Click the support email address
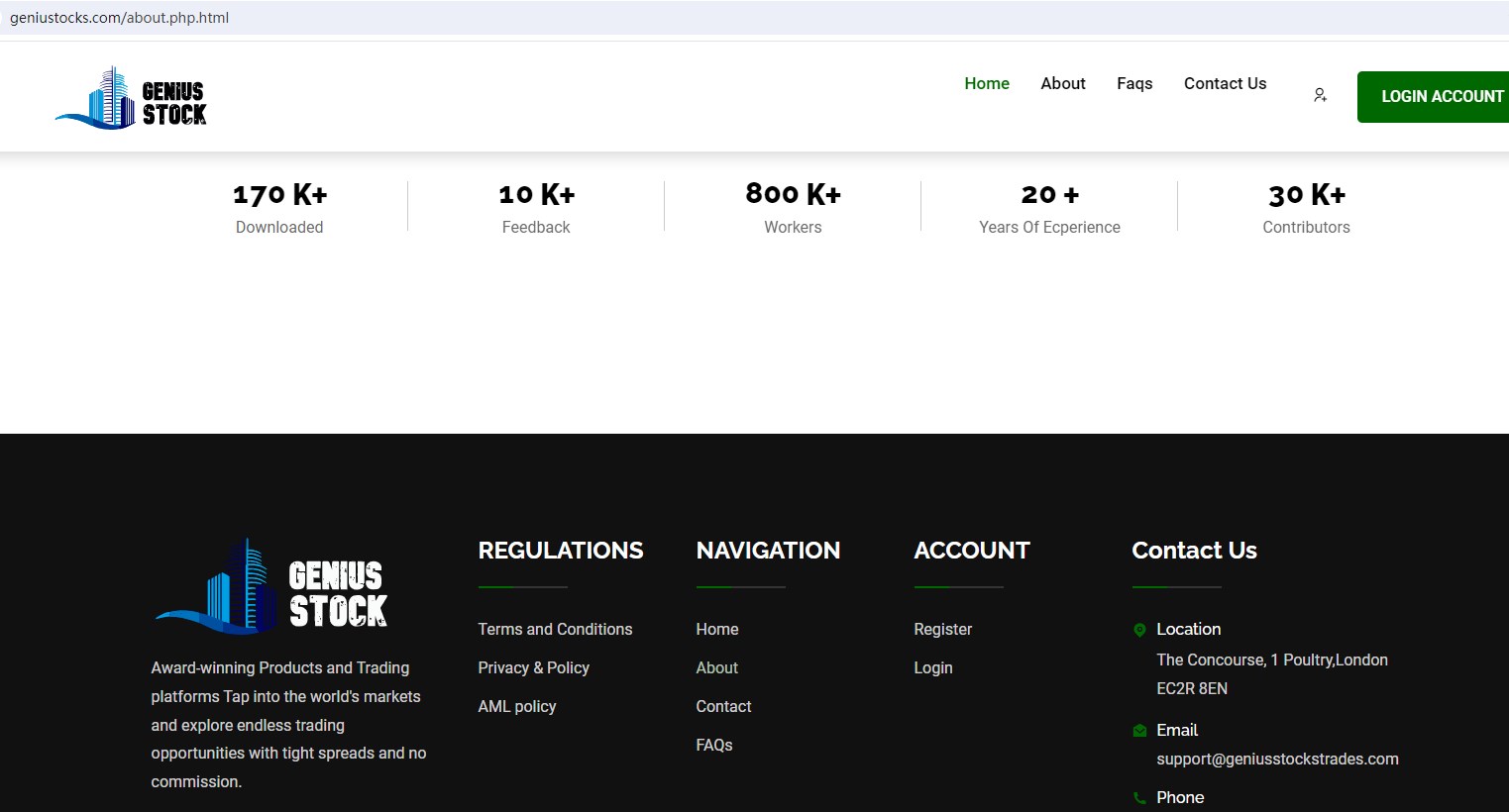The height and width of the screenshot is (812, 1509). click(1277, 759)
